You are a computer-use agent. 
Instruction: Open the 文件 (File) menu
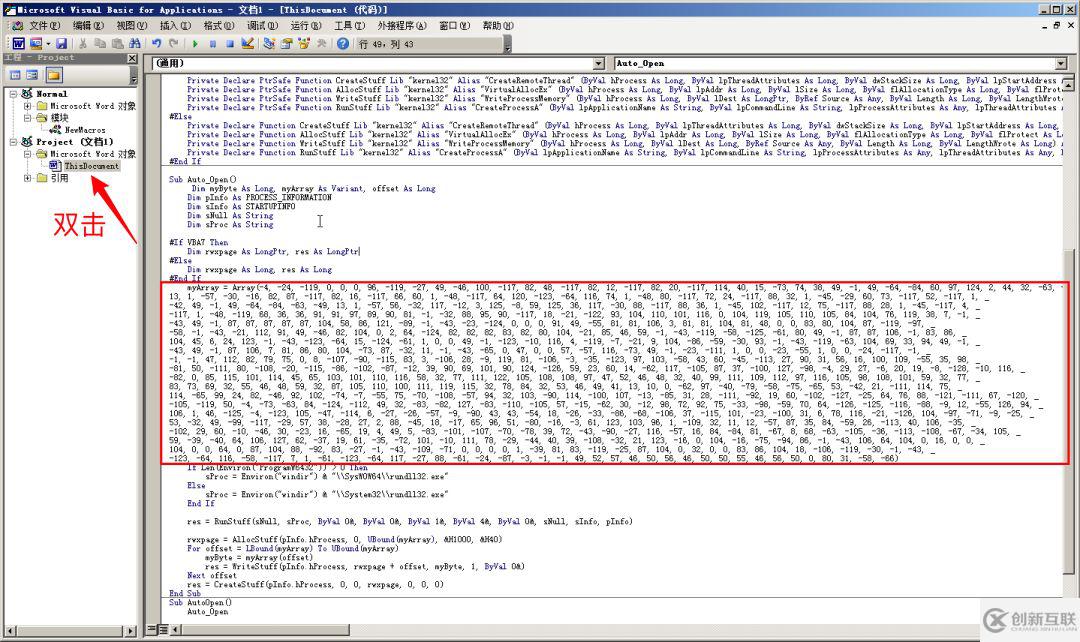[x=44, y=25]
